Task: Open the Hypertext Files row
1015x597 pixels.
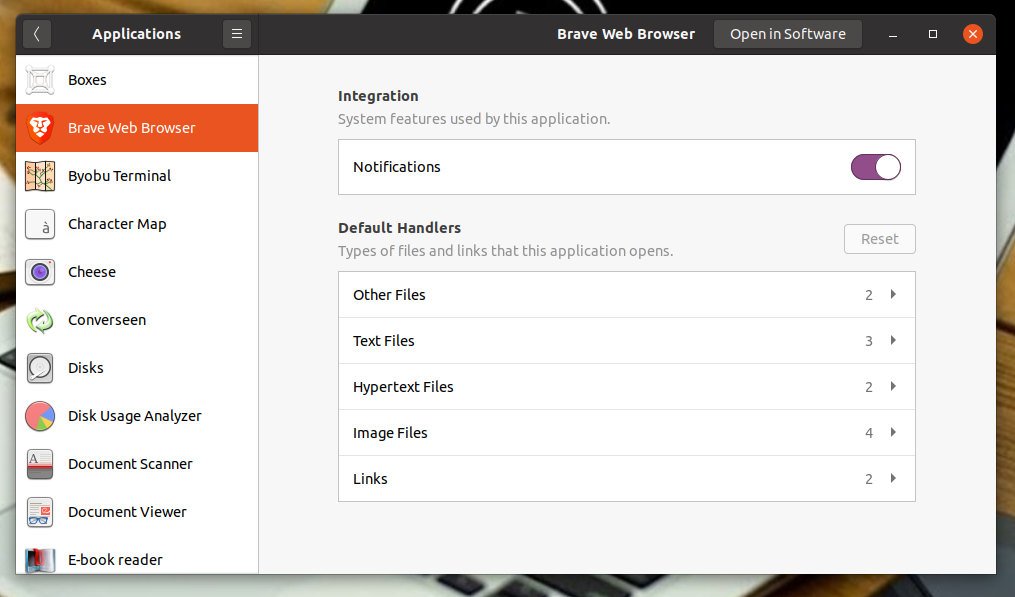Action: coord(626,387)
